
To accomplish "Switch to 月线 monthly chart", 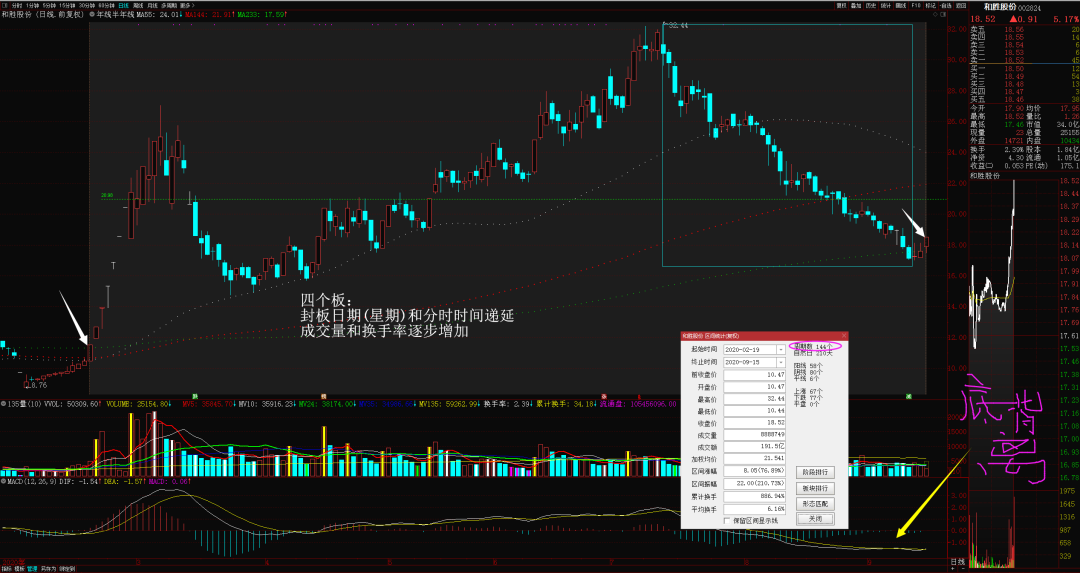I will pyautogui.click(x=152, y=6).
